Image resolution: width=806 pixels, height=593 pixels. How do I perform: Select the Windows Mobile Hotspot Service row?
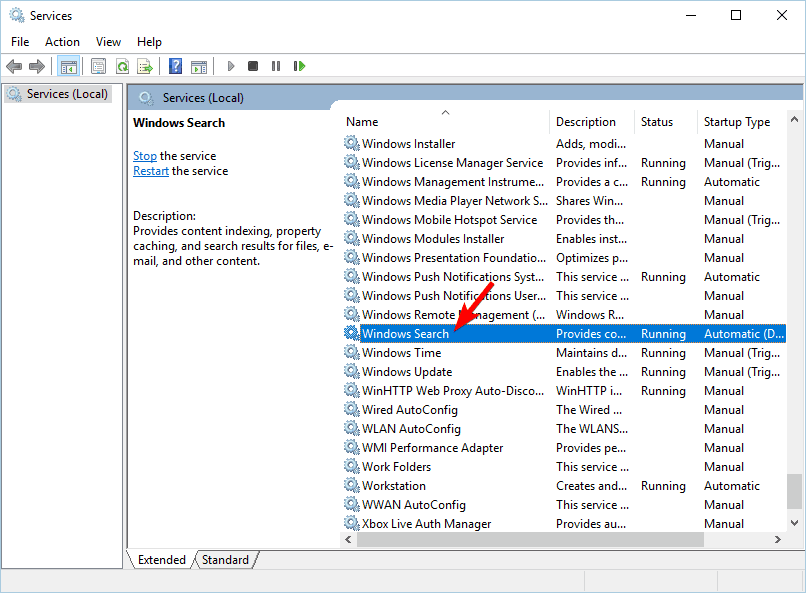point(564,219)
